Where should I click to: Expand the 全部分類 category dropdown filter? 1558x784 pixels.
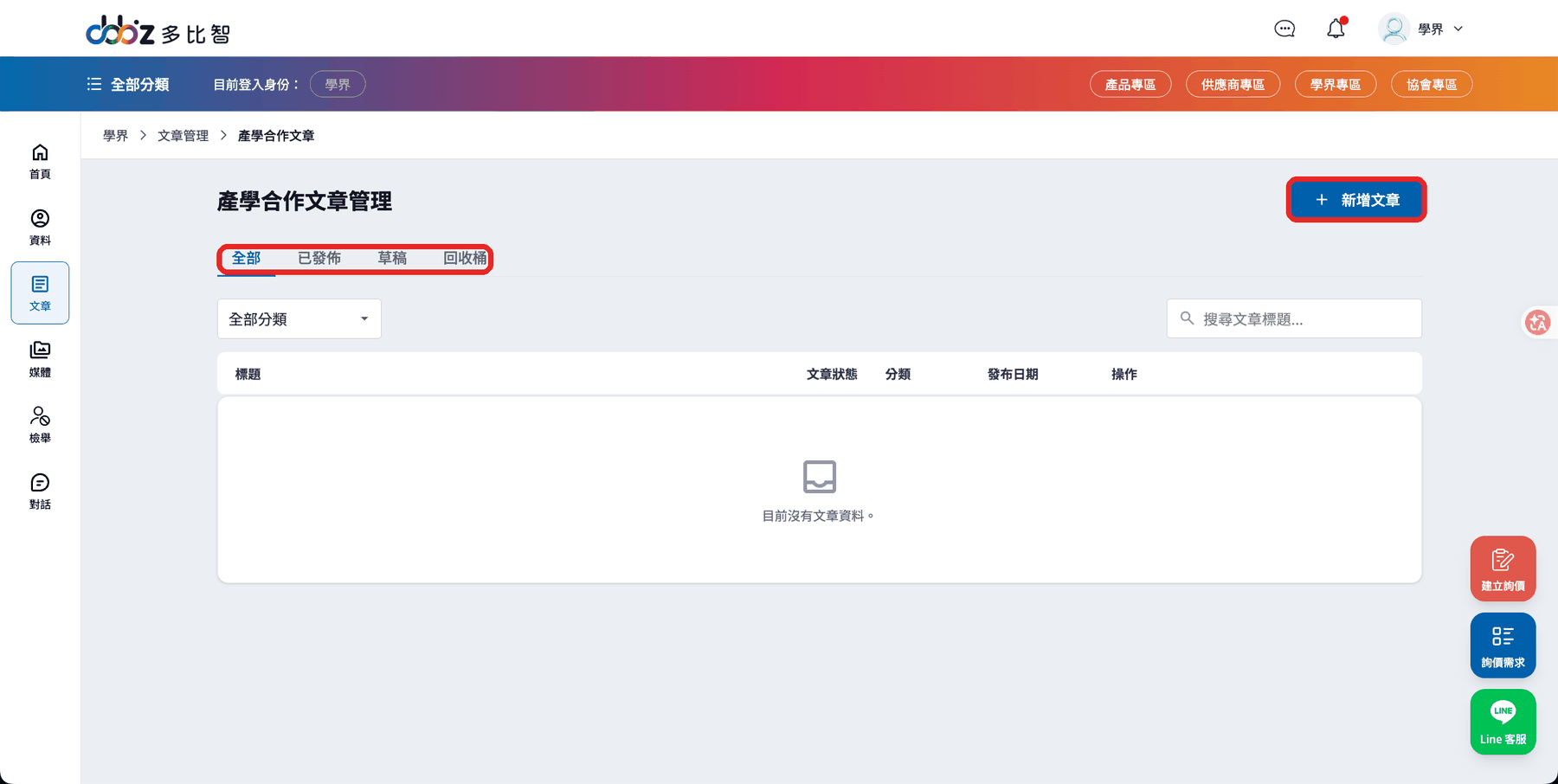click(299, 319)
